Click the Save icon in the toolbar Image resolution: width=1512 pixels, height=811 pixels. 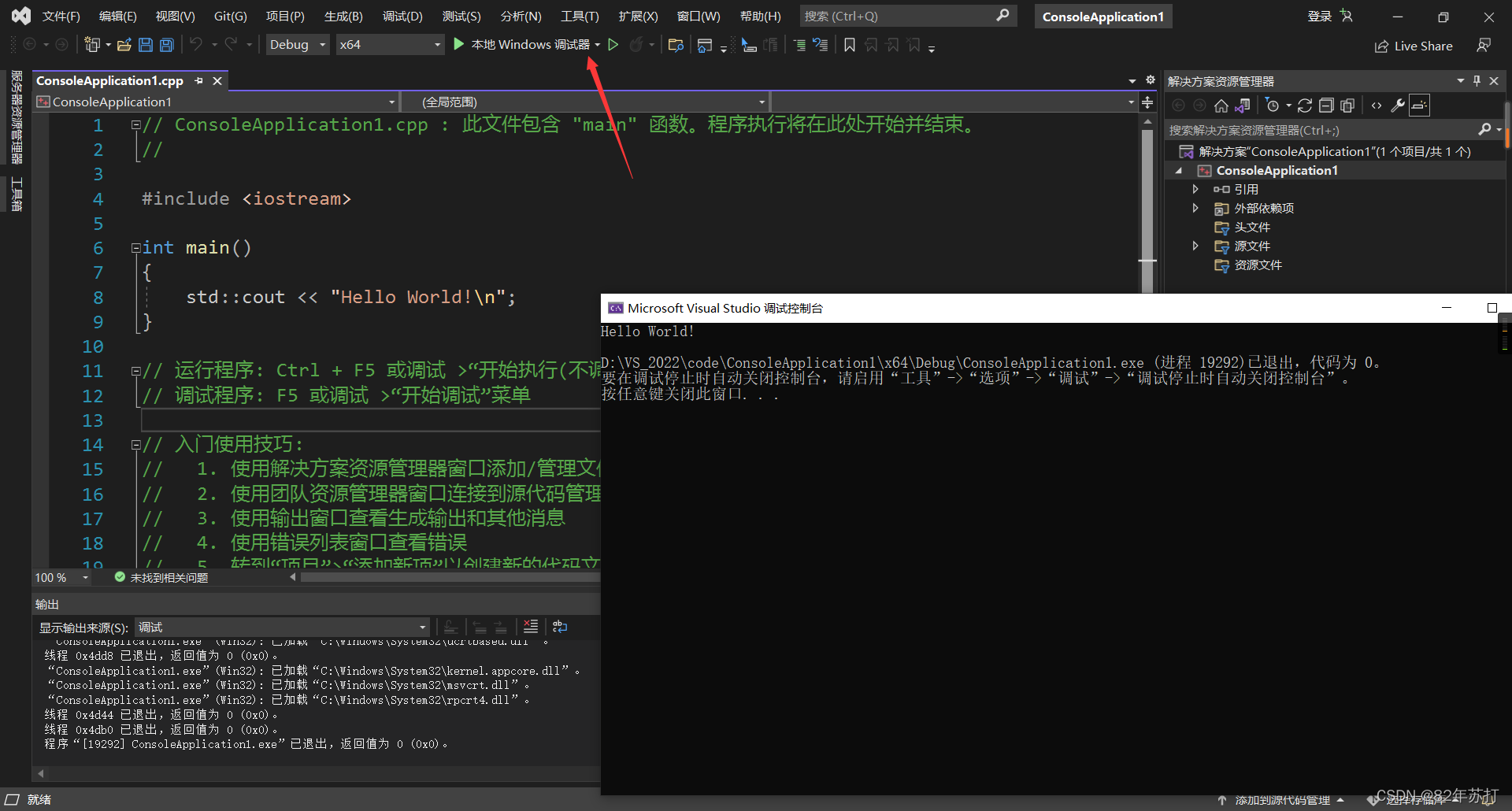[x=146, y=45]
